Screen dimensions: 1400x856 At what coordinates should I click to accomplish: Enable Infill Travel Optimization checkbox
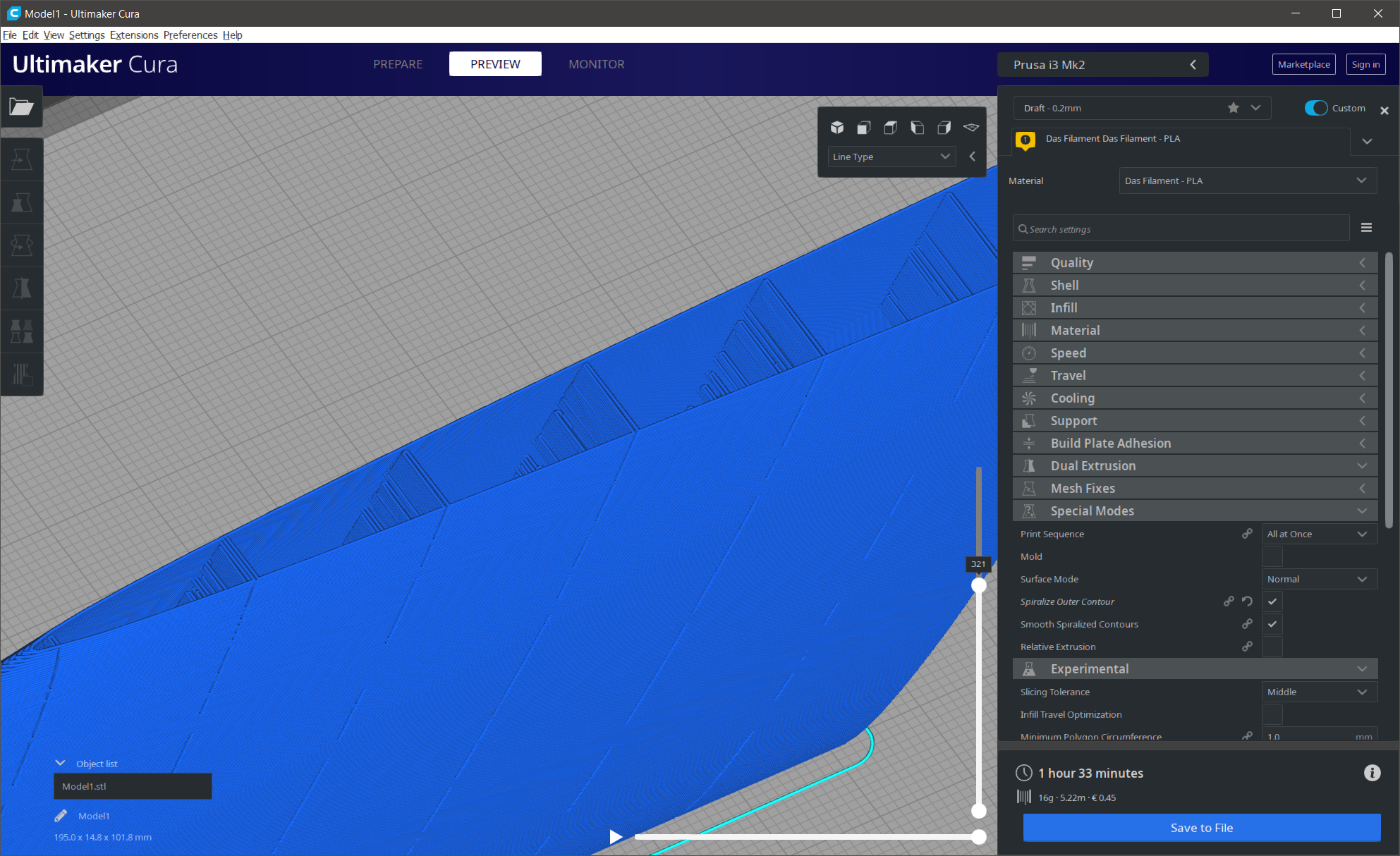tap(1272, 714)
